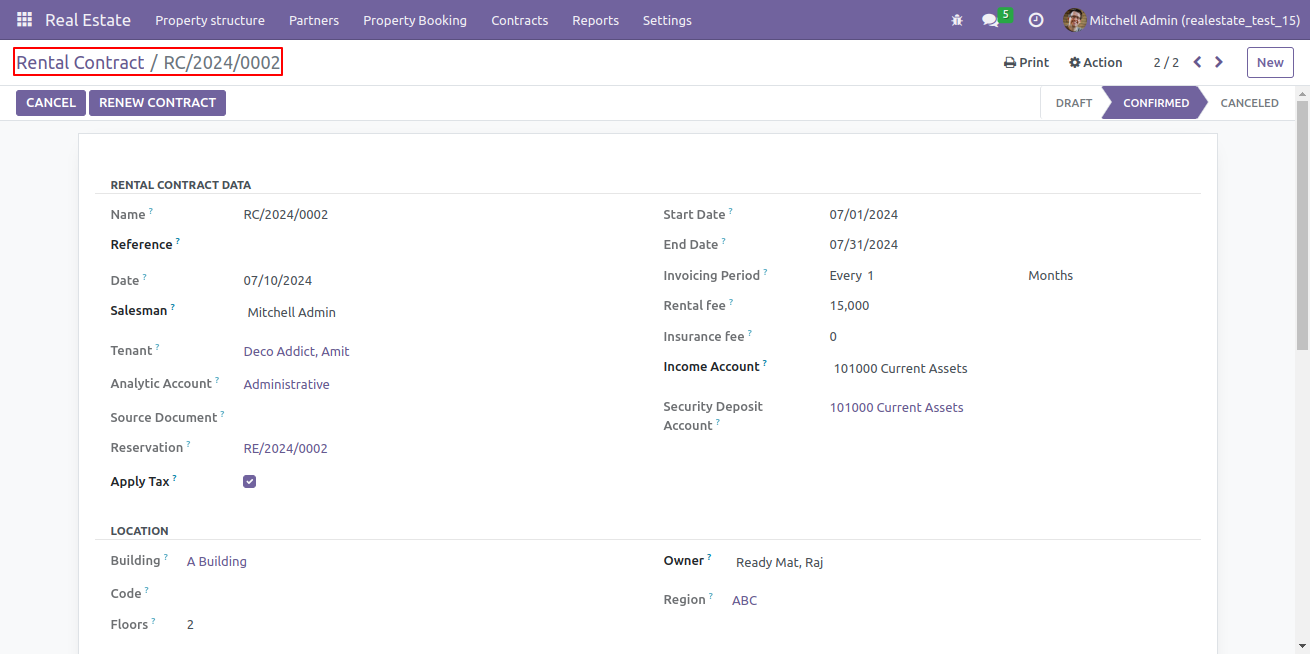This screenshot has height=654, width=1310.
Task: Go to next record arrow
Action: click(1219, 62)
